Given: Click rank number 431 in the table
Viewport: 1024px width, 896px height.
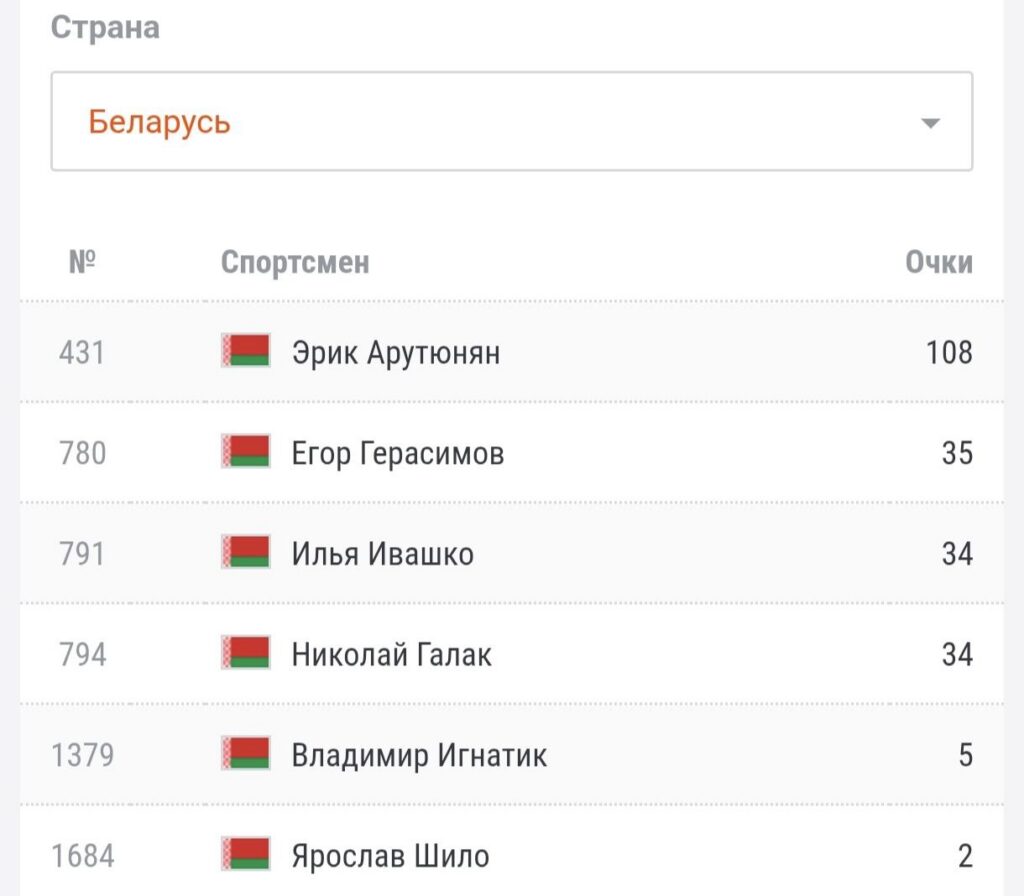Looking at the screenshot, I should click(x=82, y=353).
